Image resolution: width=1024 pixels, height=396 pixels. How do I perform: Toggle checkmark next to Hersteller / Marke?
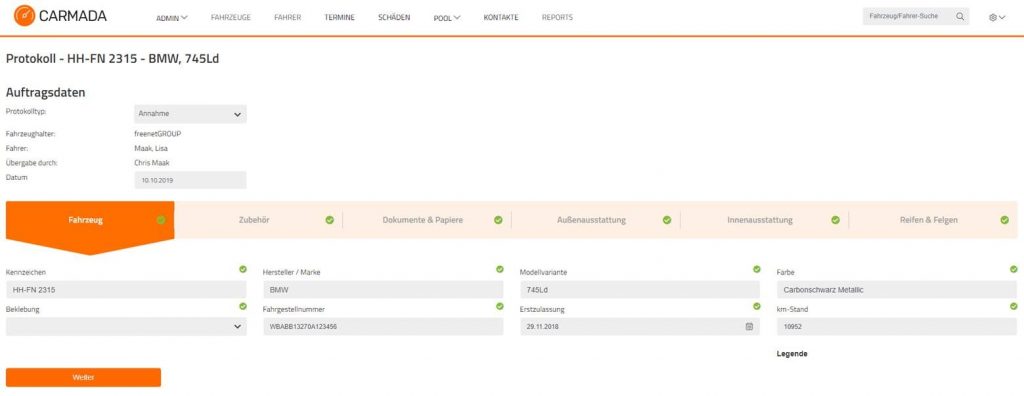(x=500, y=269)
